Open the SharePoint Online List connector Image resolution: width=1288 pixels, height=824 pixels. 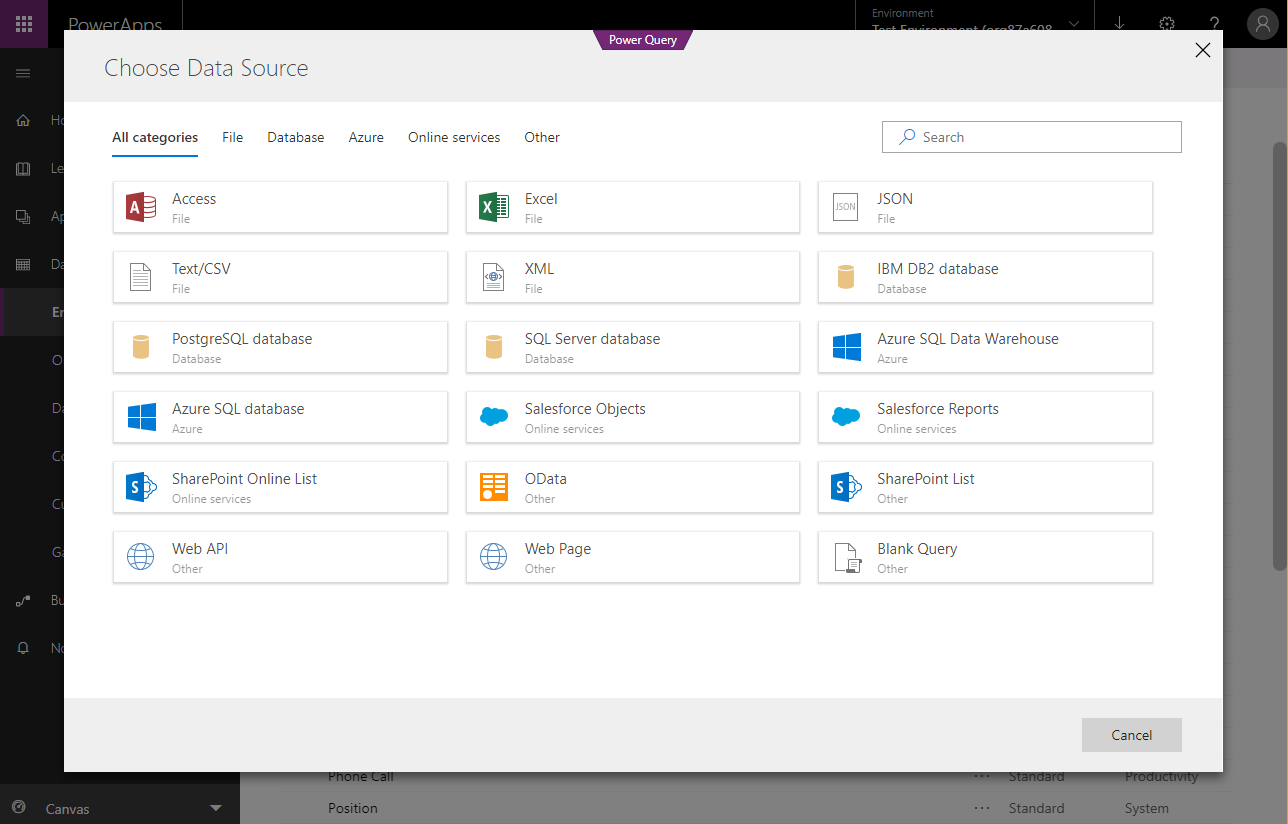coord(280,487)
